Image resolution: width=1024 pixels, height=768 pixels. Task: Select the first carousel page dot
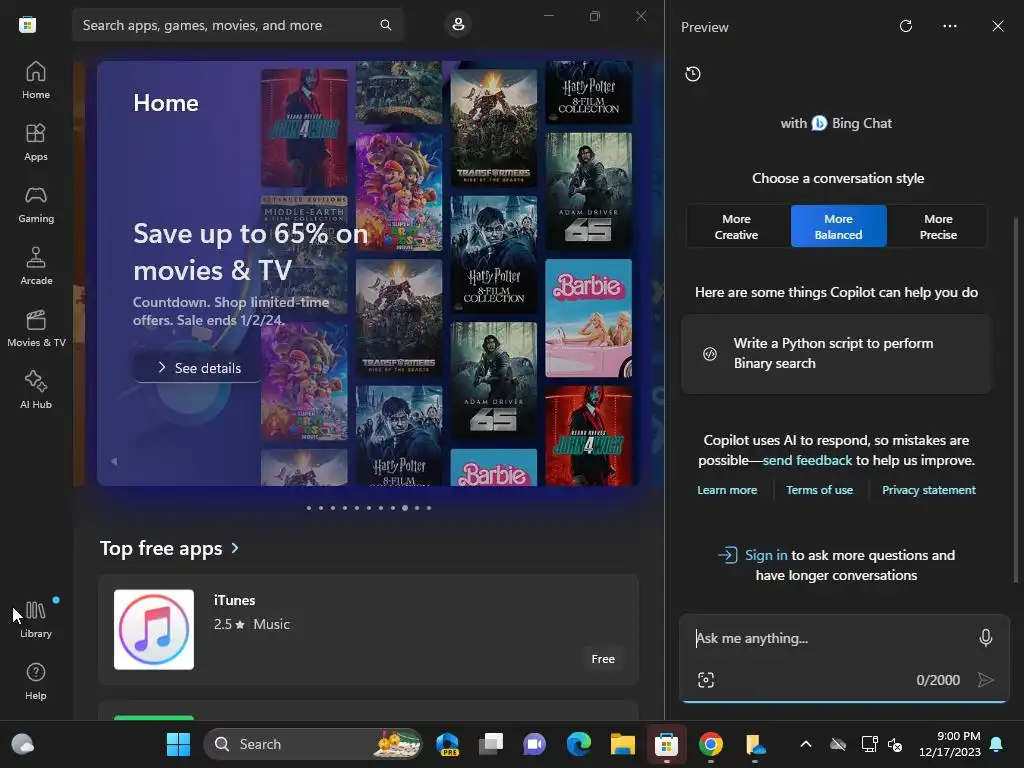[308, 508]
